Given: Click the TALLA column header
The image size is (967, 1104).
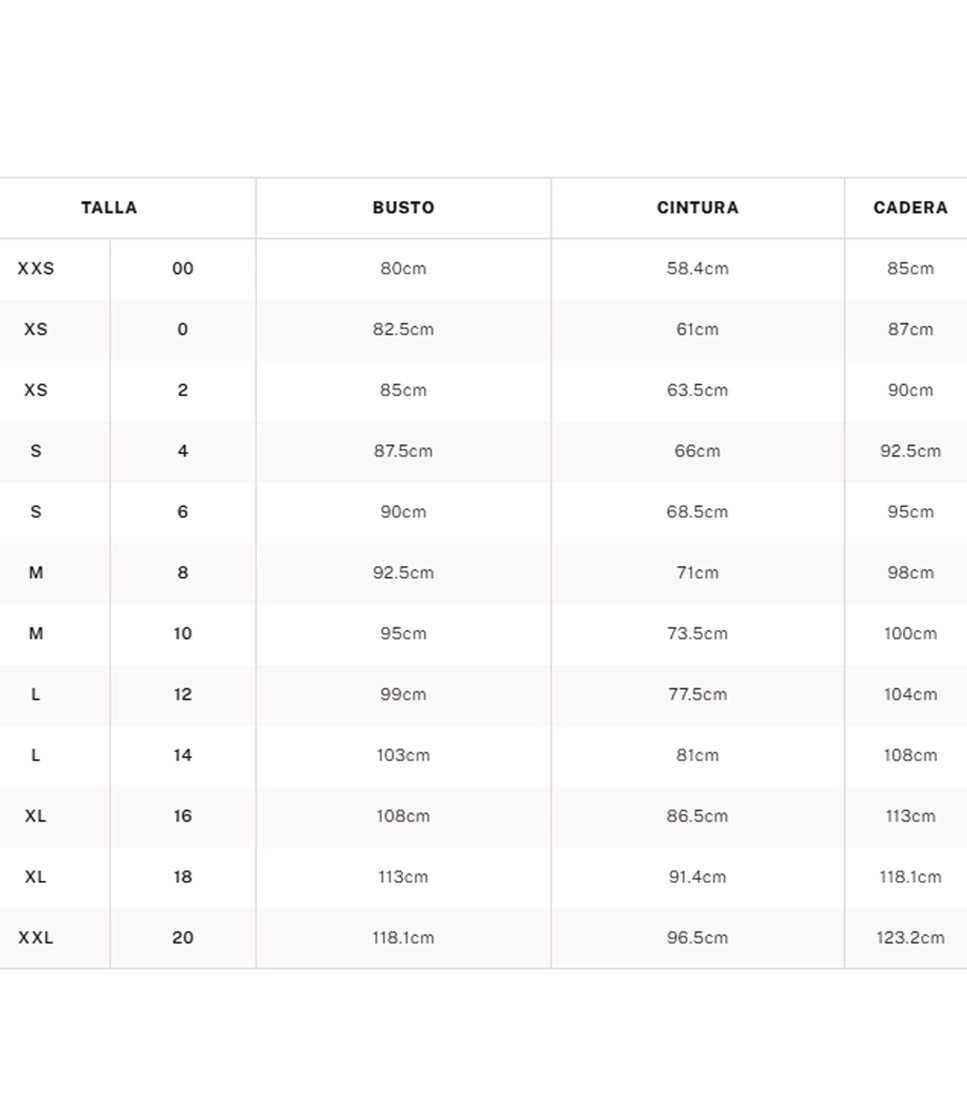Looking at the screenshot, I should point(109,208).
